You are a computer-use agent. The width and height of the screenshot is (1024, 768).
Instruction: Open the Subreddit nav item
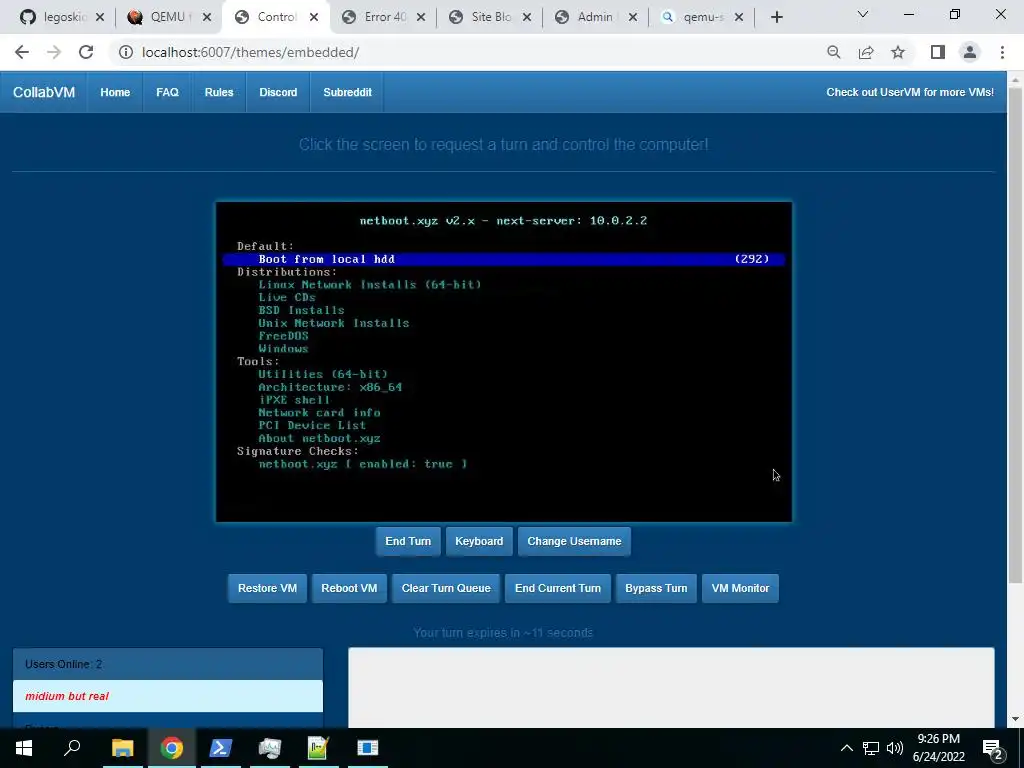347,92
